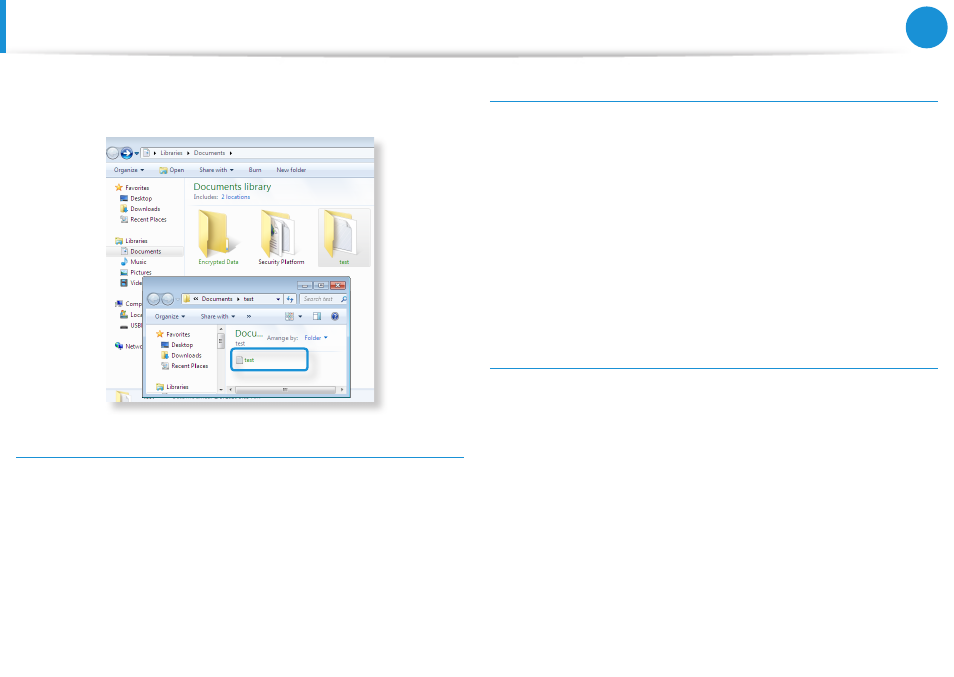This screenshot has height=677, width=954.
Task: Maximize the test window
Action: pyautogui.click(x=321, y=286)
